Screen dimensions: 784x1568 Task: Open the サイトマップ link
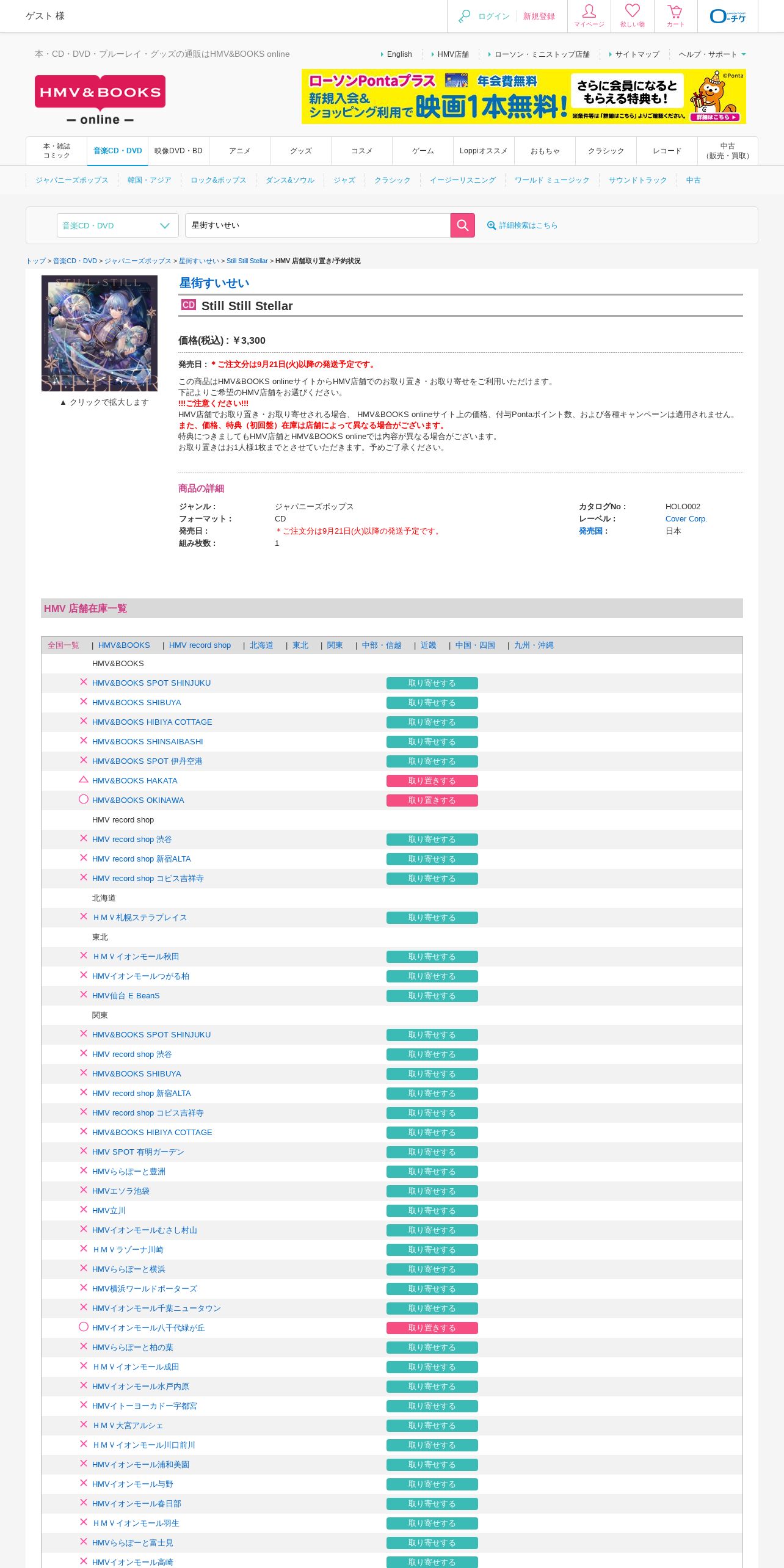(637, 54)
